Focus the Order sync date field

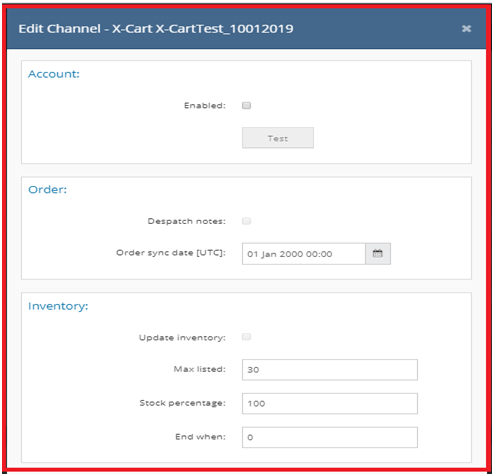pos(304,254)
